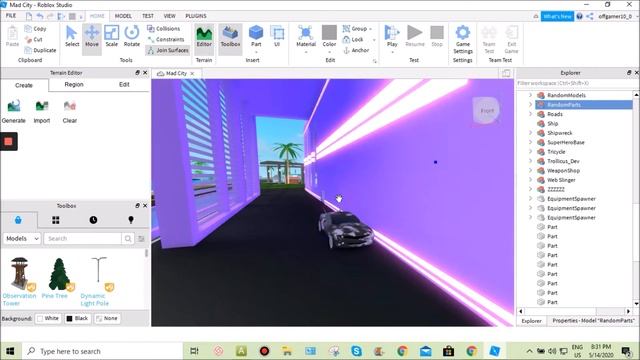Click the Paste button

click(12, 36)
